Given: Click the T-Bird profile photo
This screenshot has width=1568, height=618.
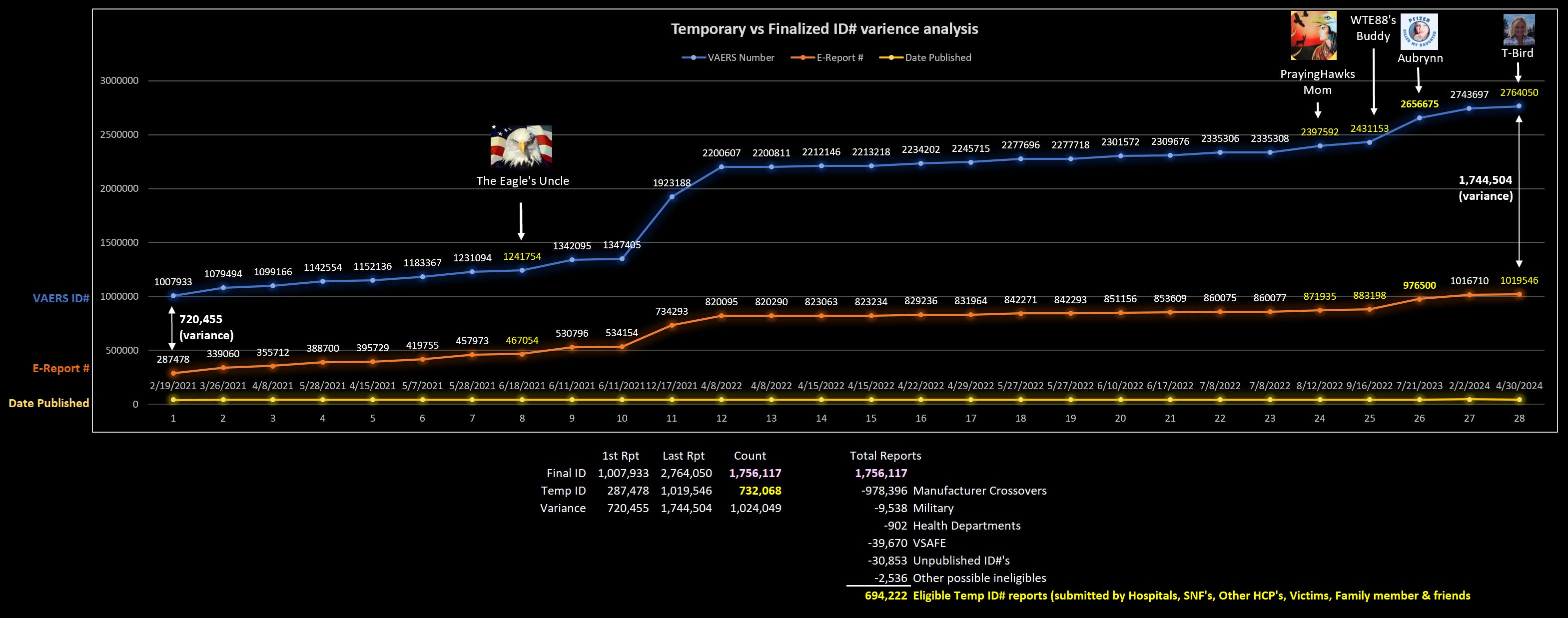Looking at the screenshot, I should 1519,30.
